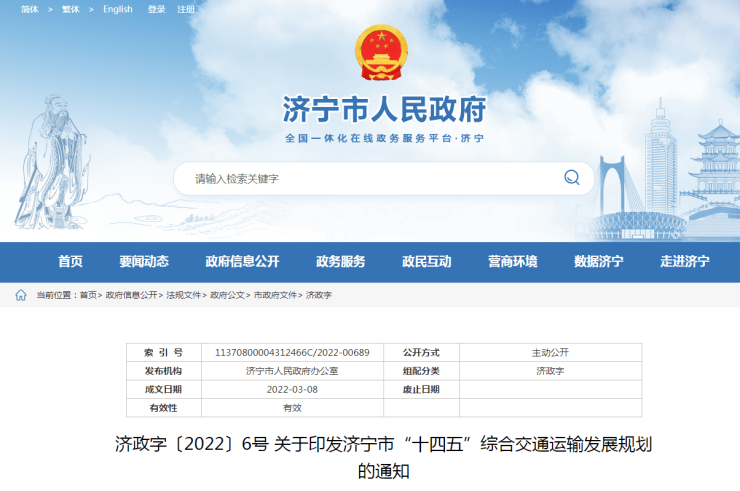Open the 走进济宁 menu item
Viewport: 740px width, 491px height.
pos(685,262)
